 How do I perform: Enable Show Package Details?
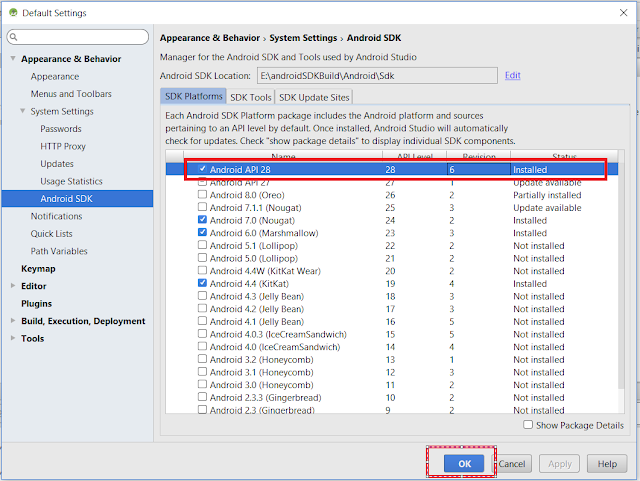(x=528, y=425)
